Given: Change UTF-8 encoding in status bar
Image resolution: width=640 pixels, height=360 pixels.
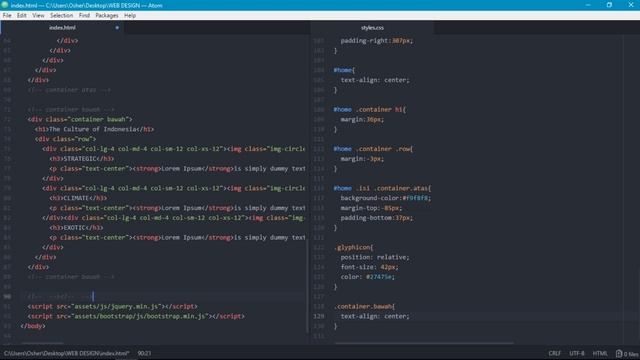Looking at the screenshot, I should click(x=577, y=353).
